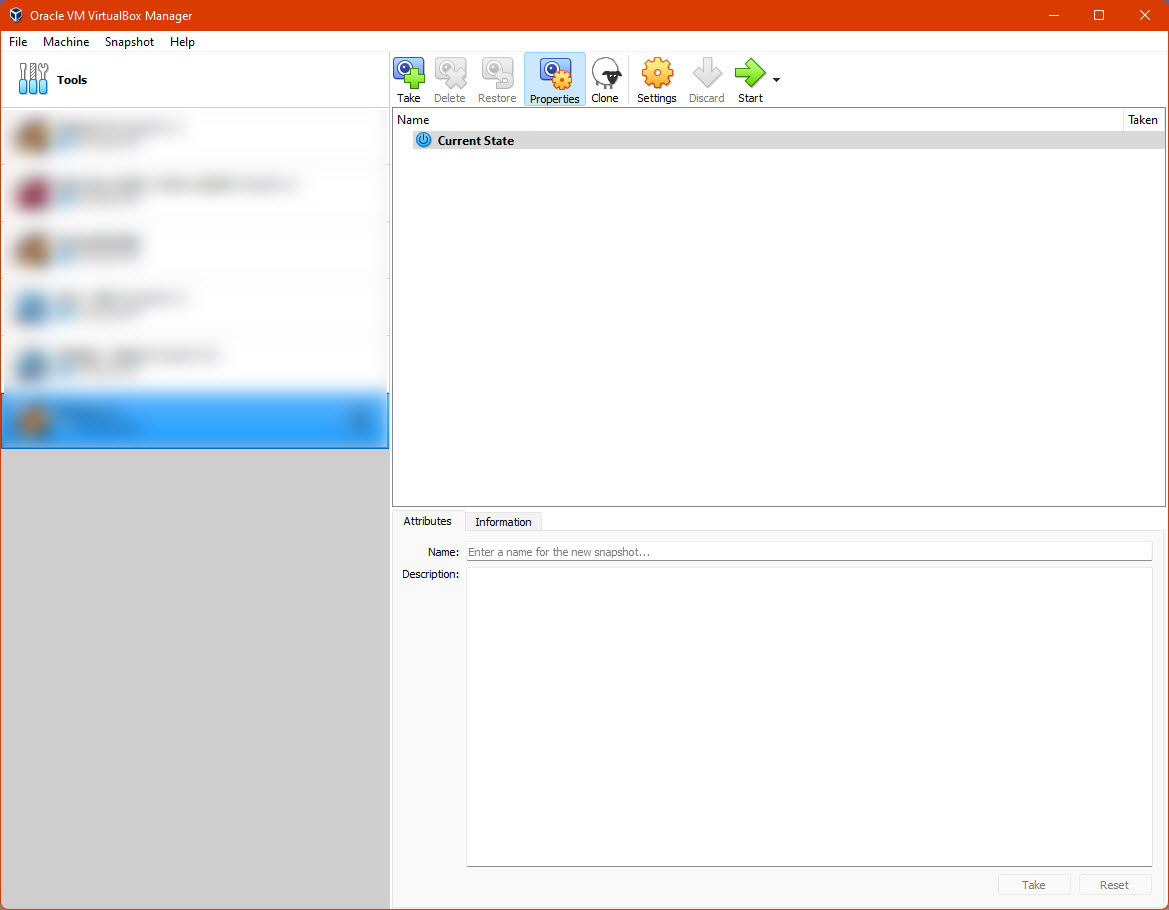
Task: Open machine Settings from the toolbar icon
Action: pos(656,79)
